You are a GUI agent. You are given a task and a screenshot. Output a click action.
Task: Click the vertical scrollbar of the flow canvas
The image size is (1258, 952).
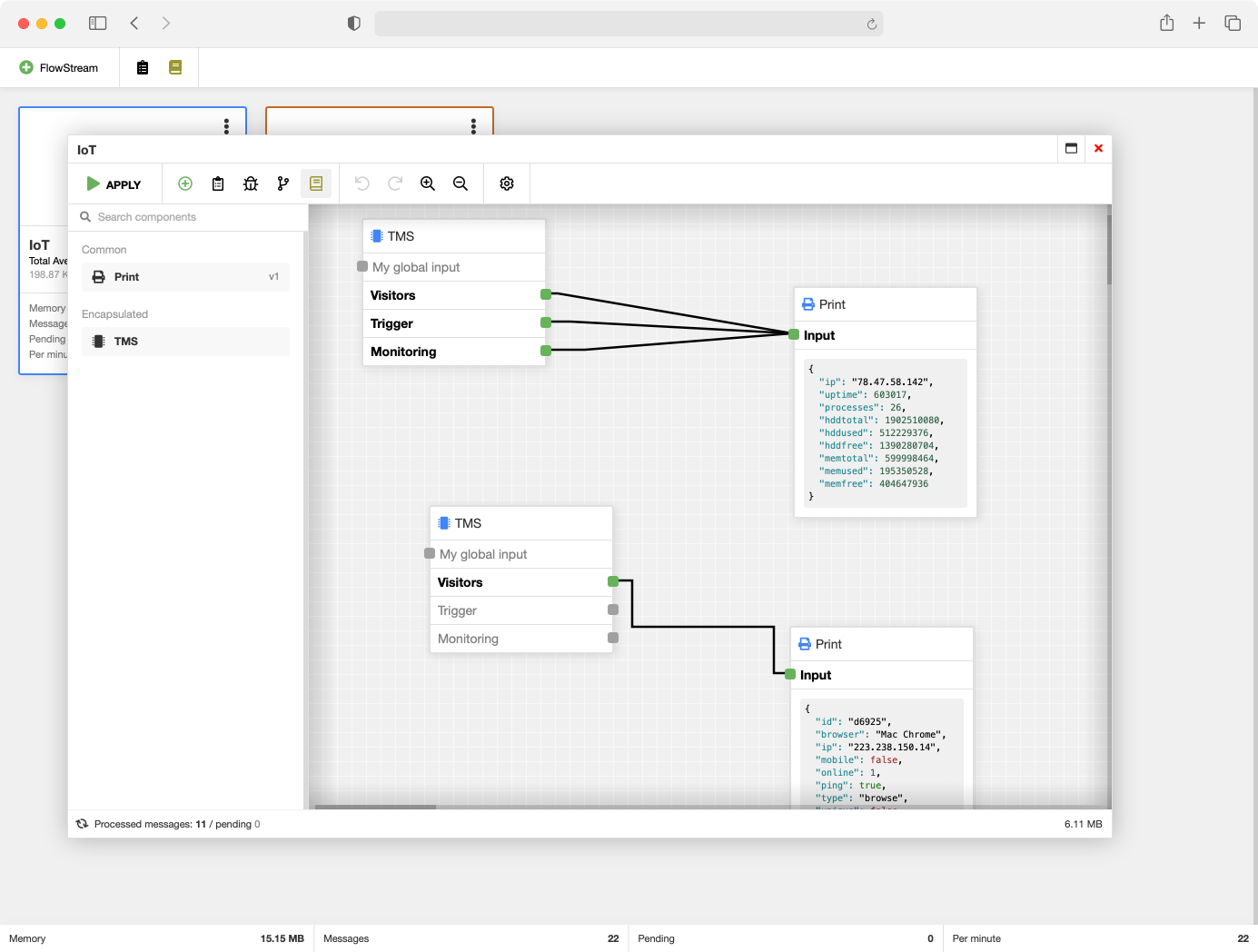[1109, 249]
